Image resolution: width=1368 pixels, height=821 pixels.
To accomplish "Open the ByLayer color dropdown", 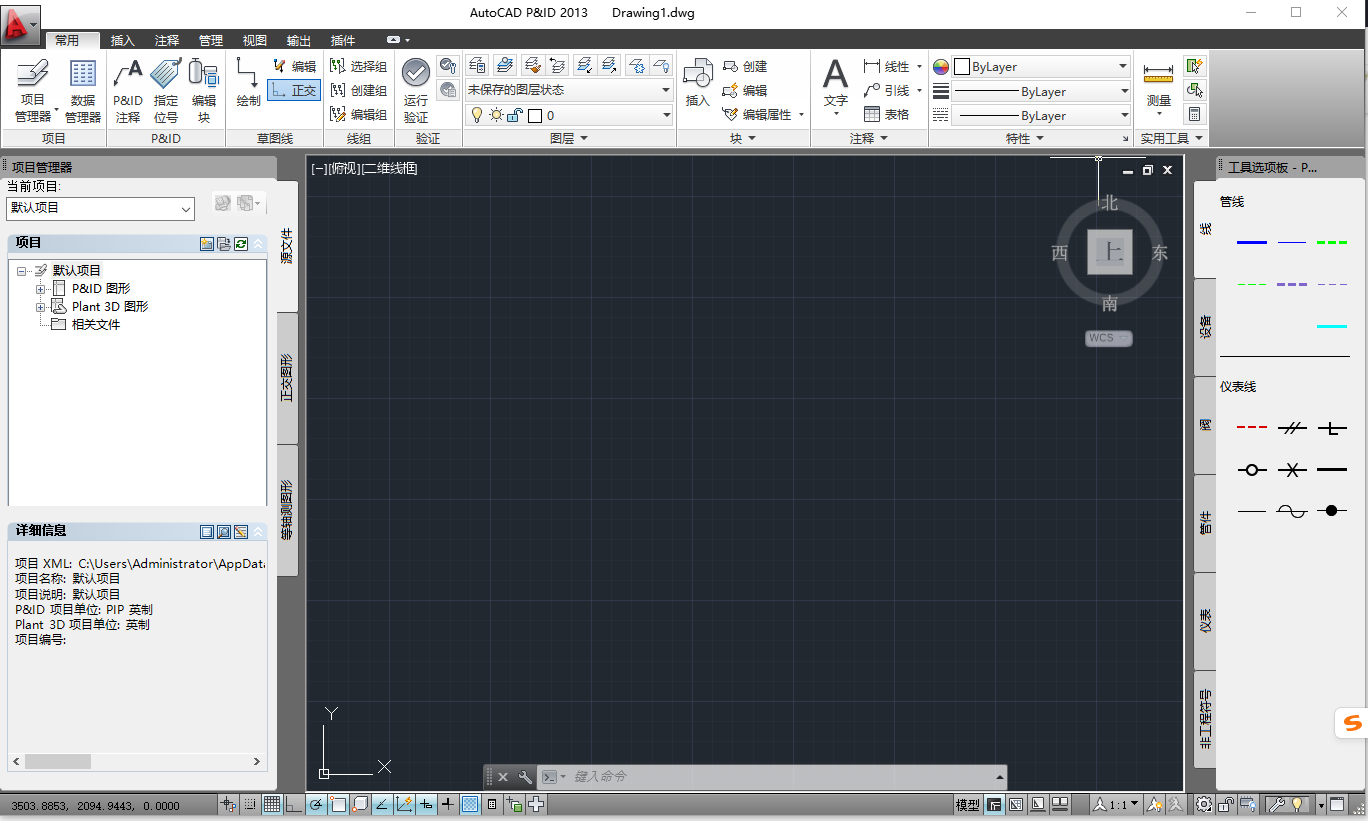I will pos(1123,66).
